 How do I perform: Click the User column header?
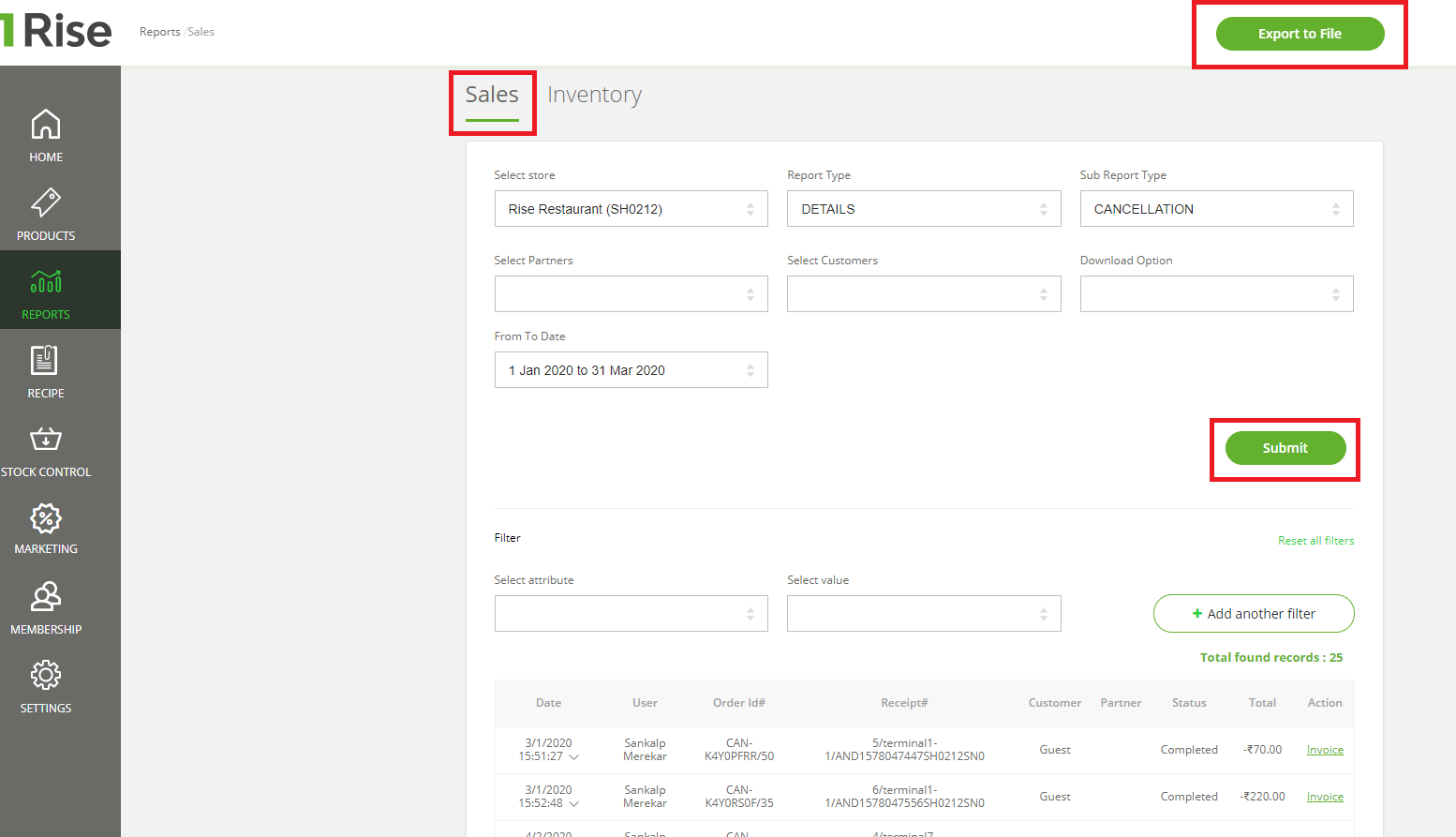tap(645, 703)
